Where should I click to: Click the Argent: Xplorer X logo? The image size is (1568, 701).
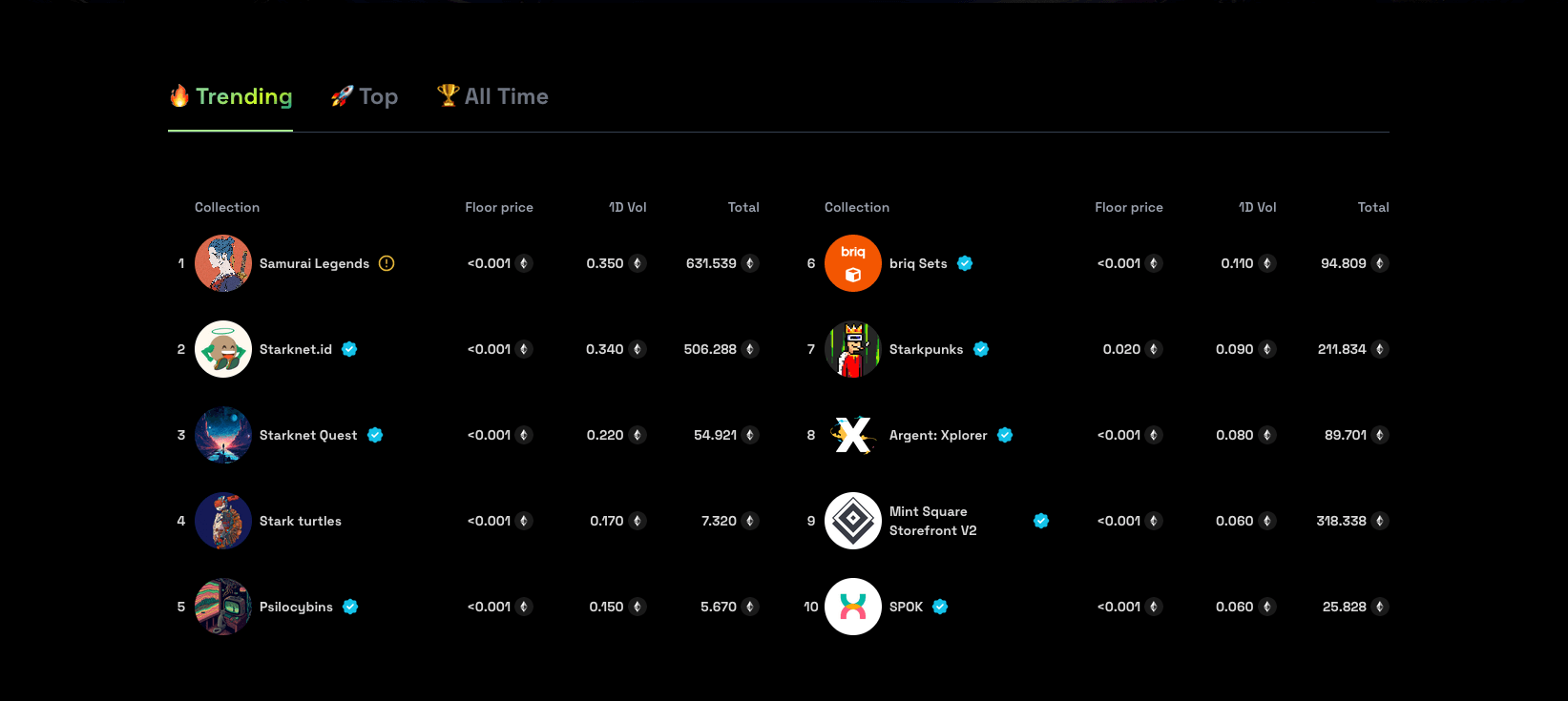[x=853, y=435]
